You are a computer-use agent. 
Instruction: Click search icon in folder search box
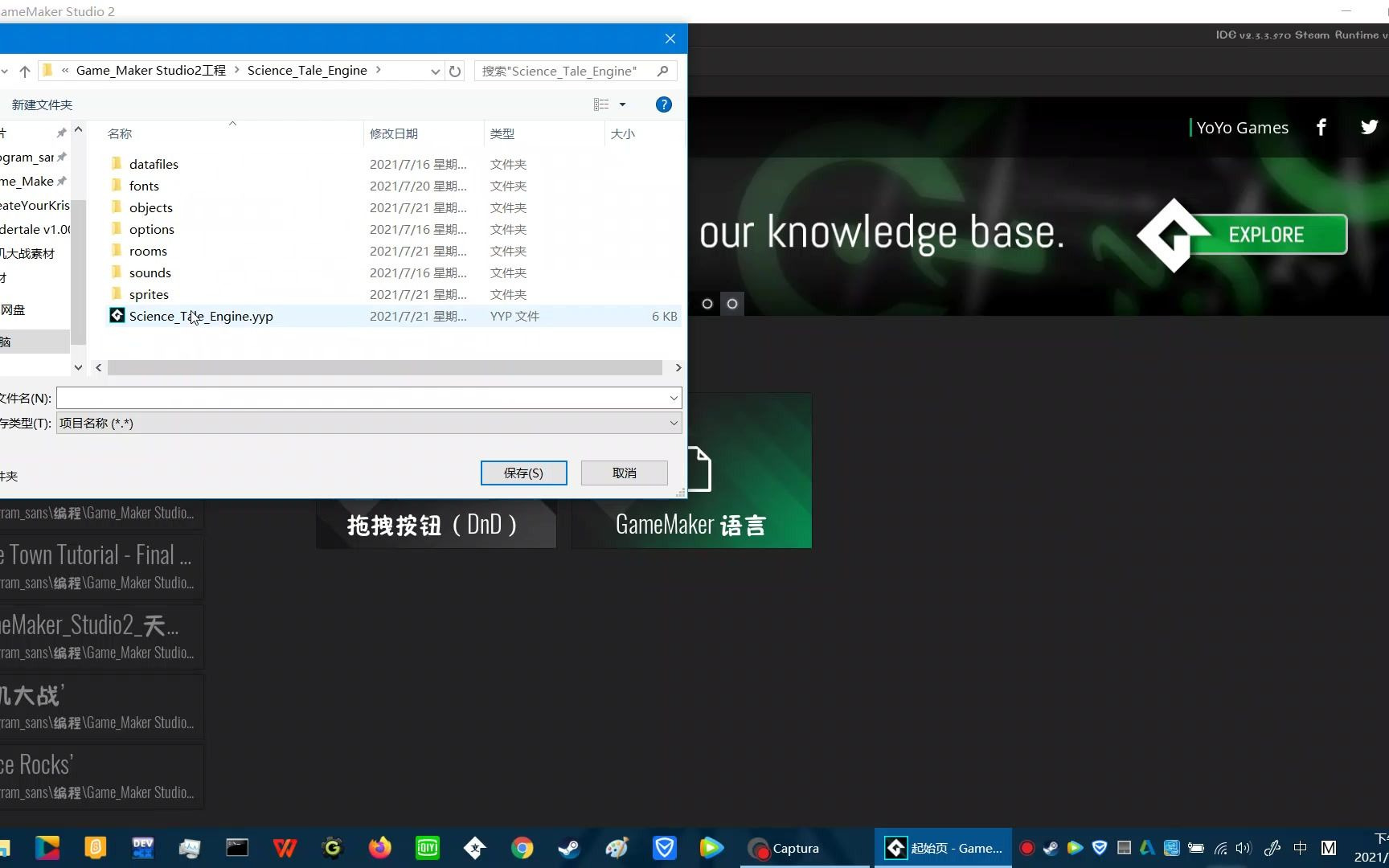662,71
